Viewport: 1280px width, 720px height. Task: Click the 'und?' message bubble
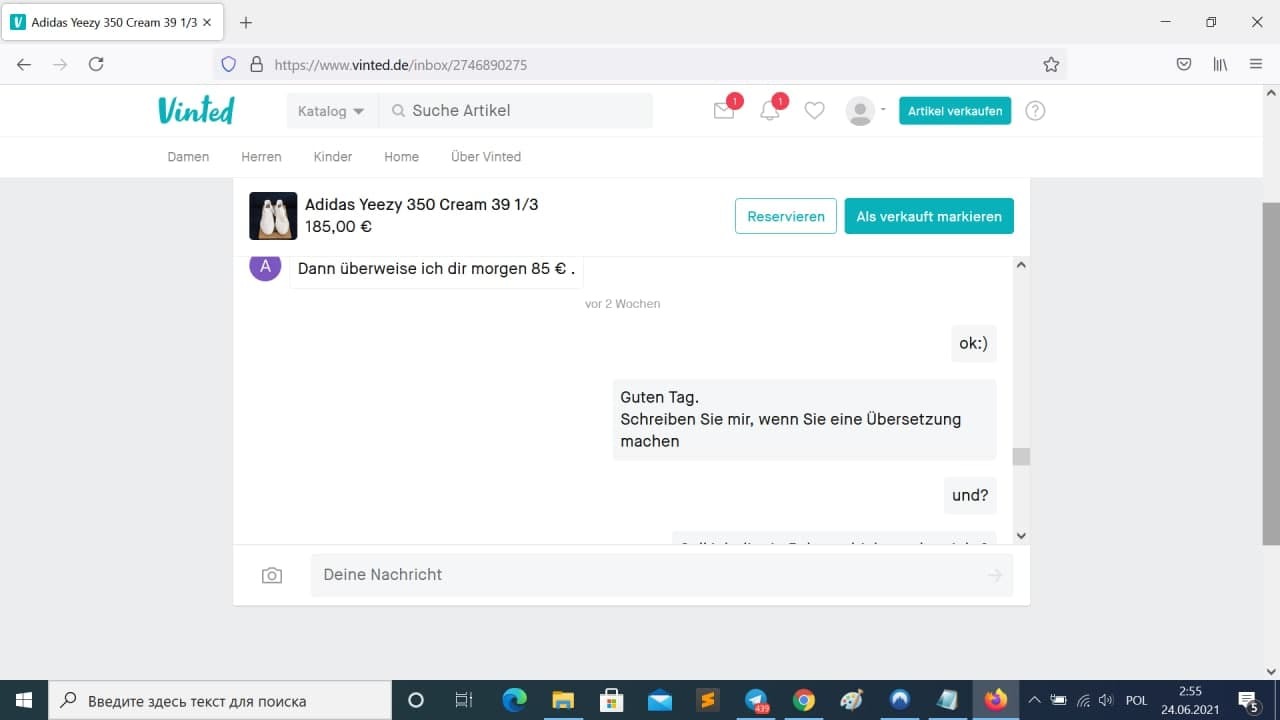pyautogui.click(x=970, y=495)
